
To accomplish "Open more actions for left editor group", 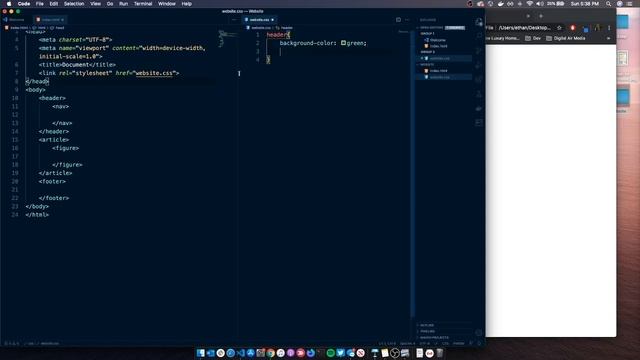I will (x=234, y=20).
